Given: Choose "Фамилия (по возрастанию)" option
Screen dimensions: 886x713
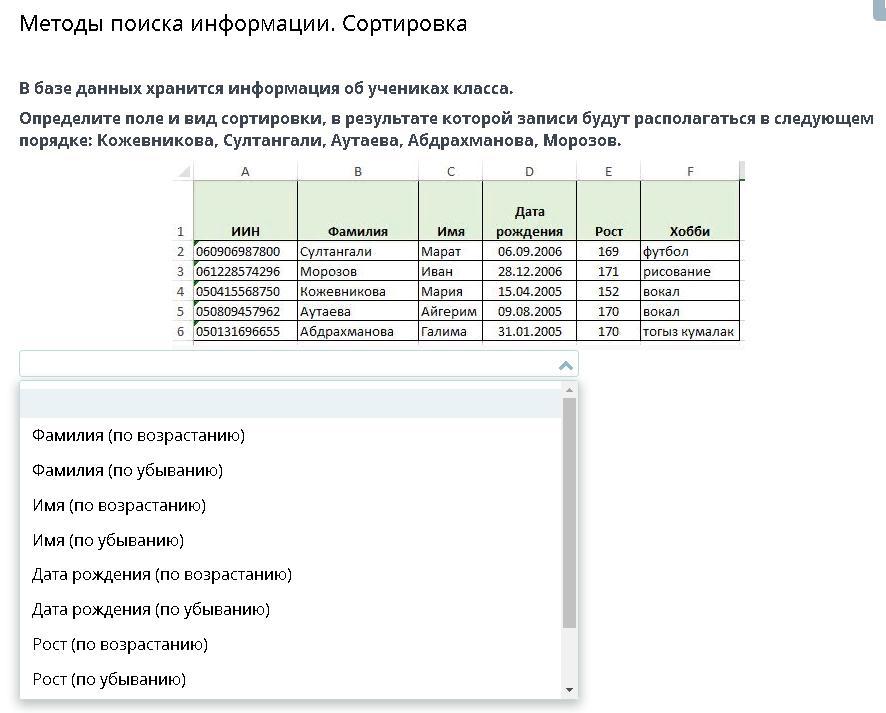Looking at the screenshot, I should (x=291, y=436).
